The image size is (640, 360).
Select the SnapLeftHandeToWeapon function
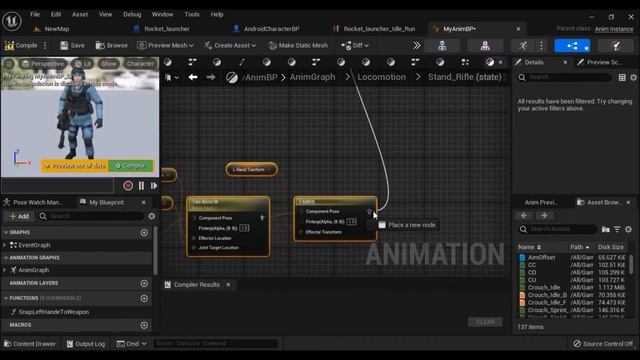pos(53,312)
